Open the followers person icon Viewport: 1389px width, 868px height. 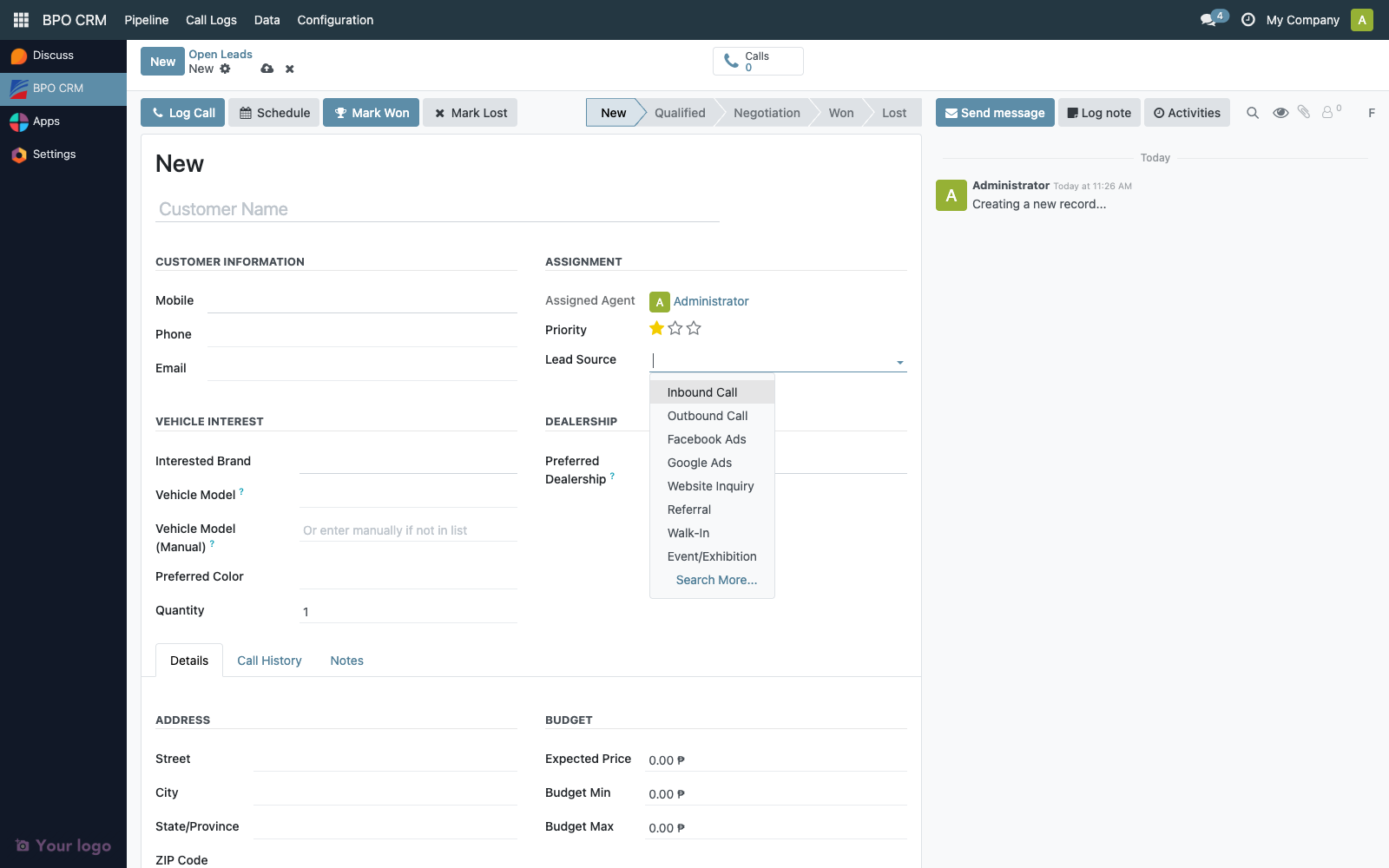point(1327,112)
